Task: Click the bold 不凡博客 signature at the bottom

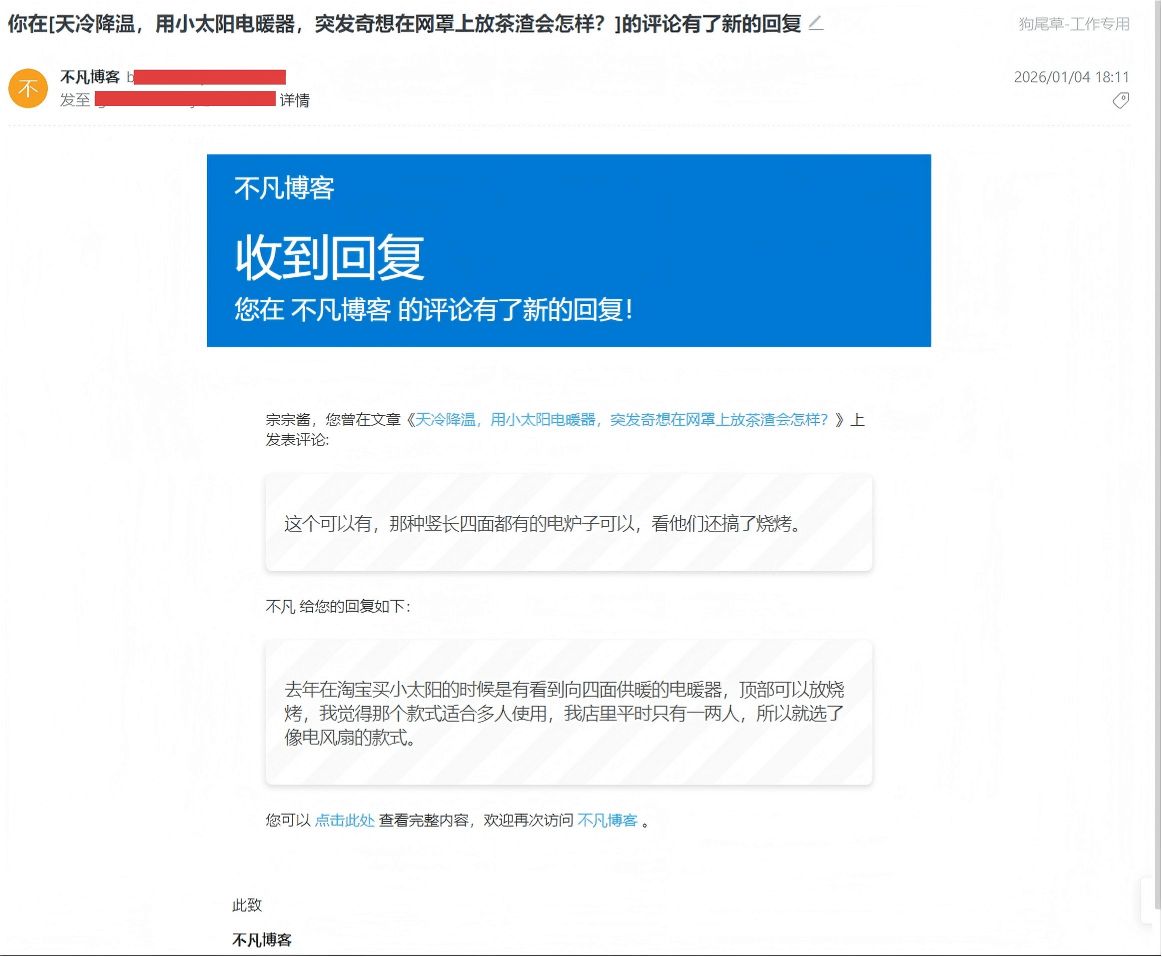Action: tap(262, 940)
